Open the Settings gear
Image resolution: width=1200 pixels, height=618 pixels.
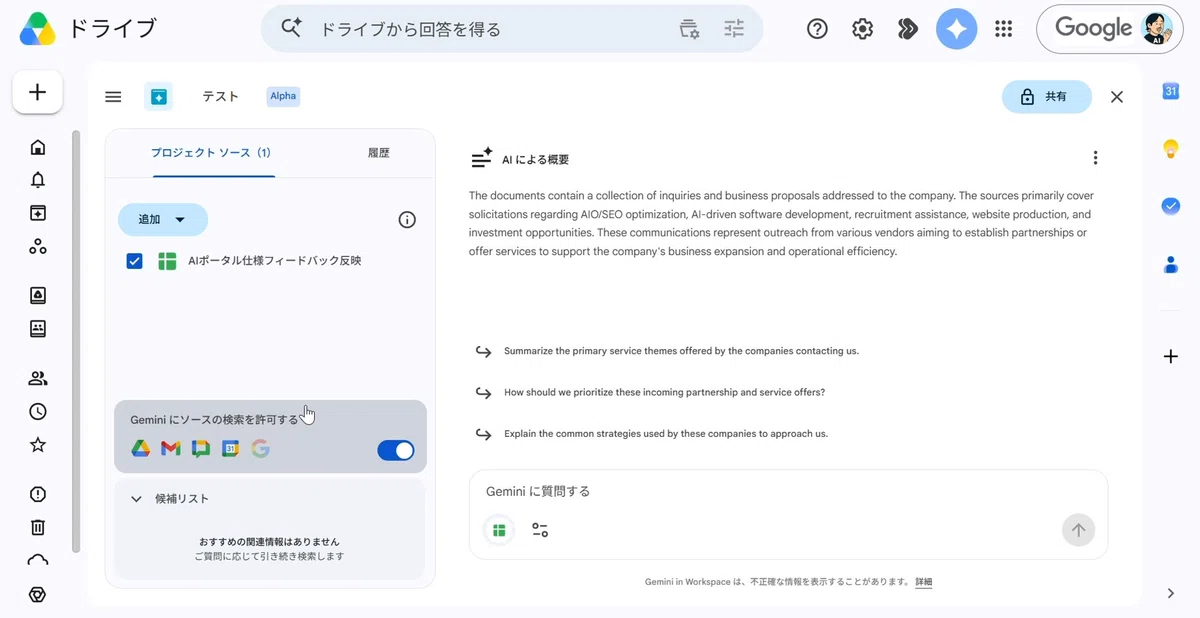pos(862,29)
